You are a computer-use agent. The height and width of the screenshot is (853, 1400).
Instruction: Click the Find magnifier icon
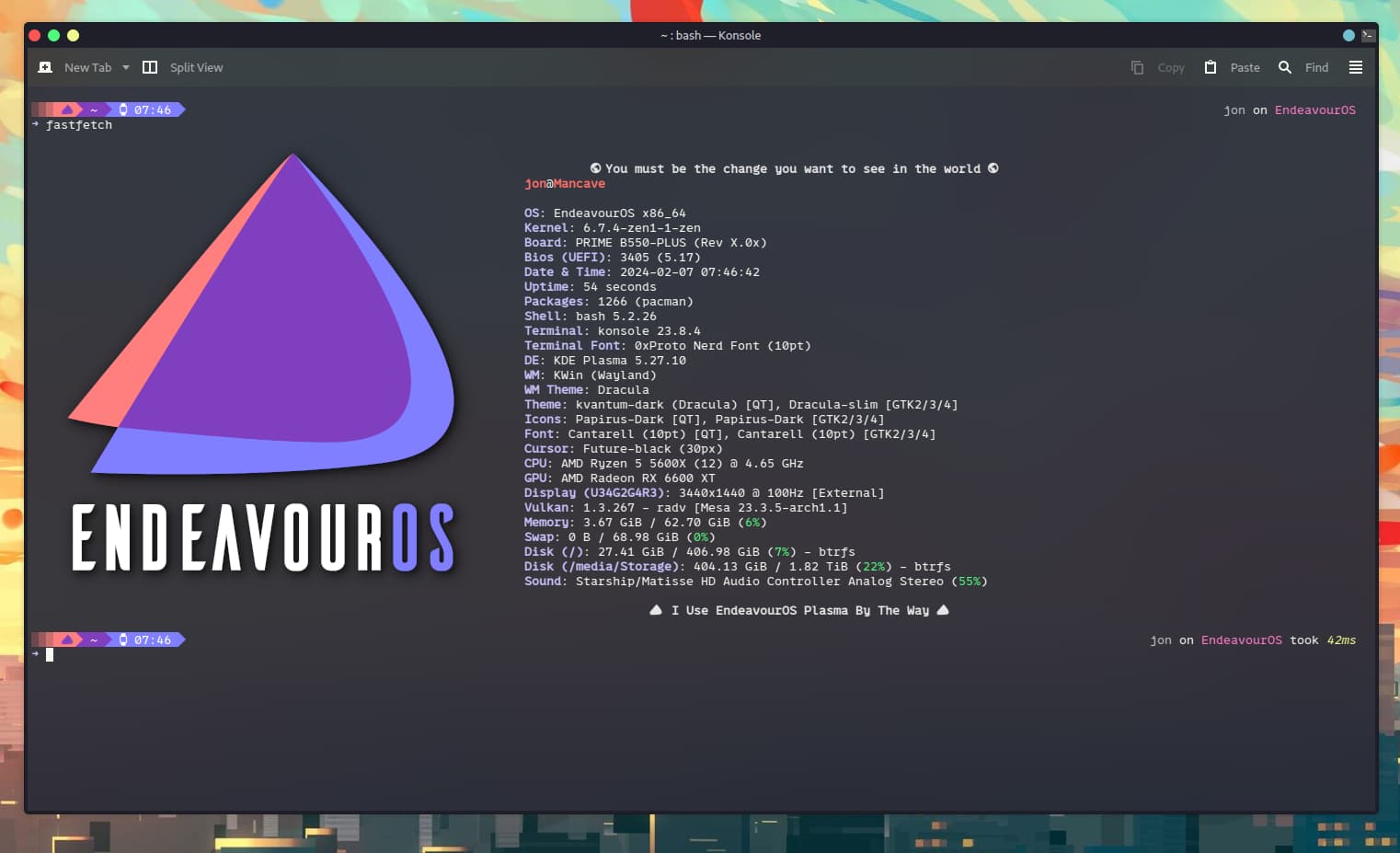coord(1285,67)
